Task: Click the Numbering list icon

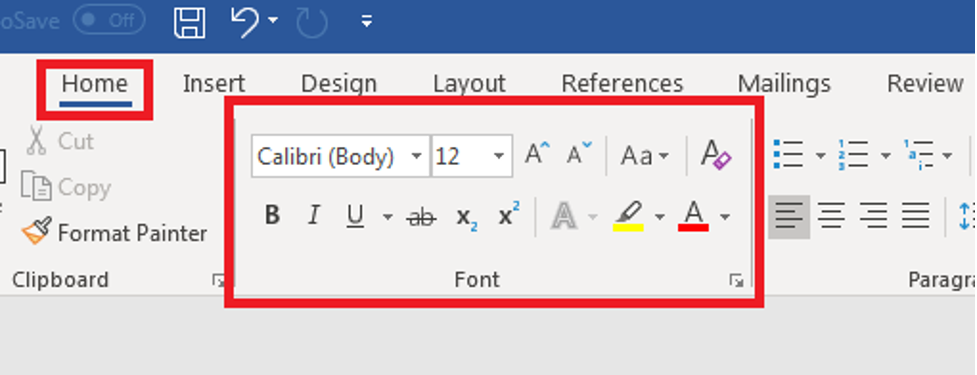Action: (854, 154)
